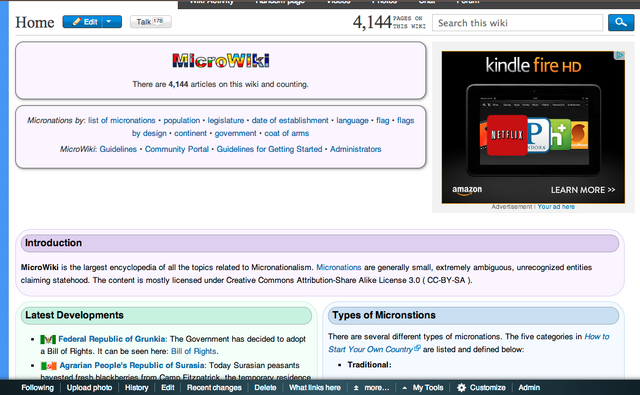The image size is (640, 395).
Task: Open the continent link
Action: pyautogui.click(x=191, y=133)
